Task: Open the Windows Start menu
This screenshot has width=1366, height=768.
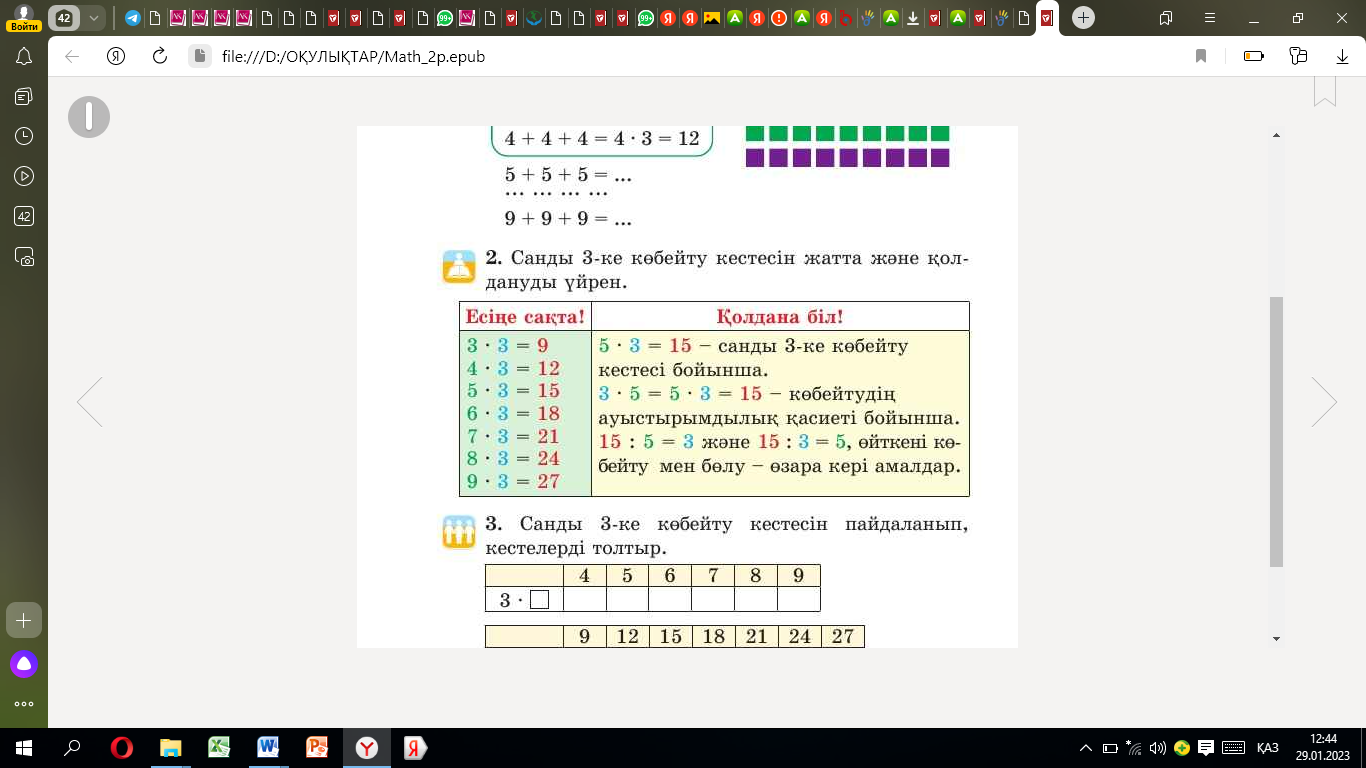Action: (24, 748)
